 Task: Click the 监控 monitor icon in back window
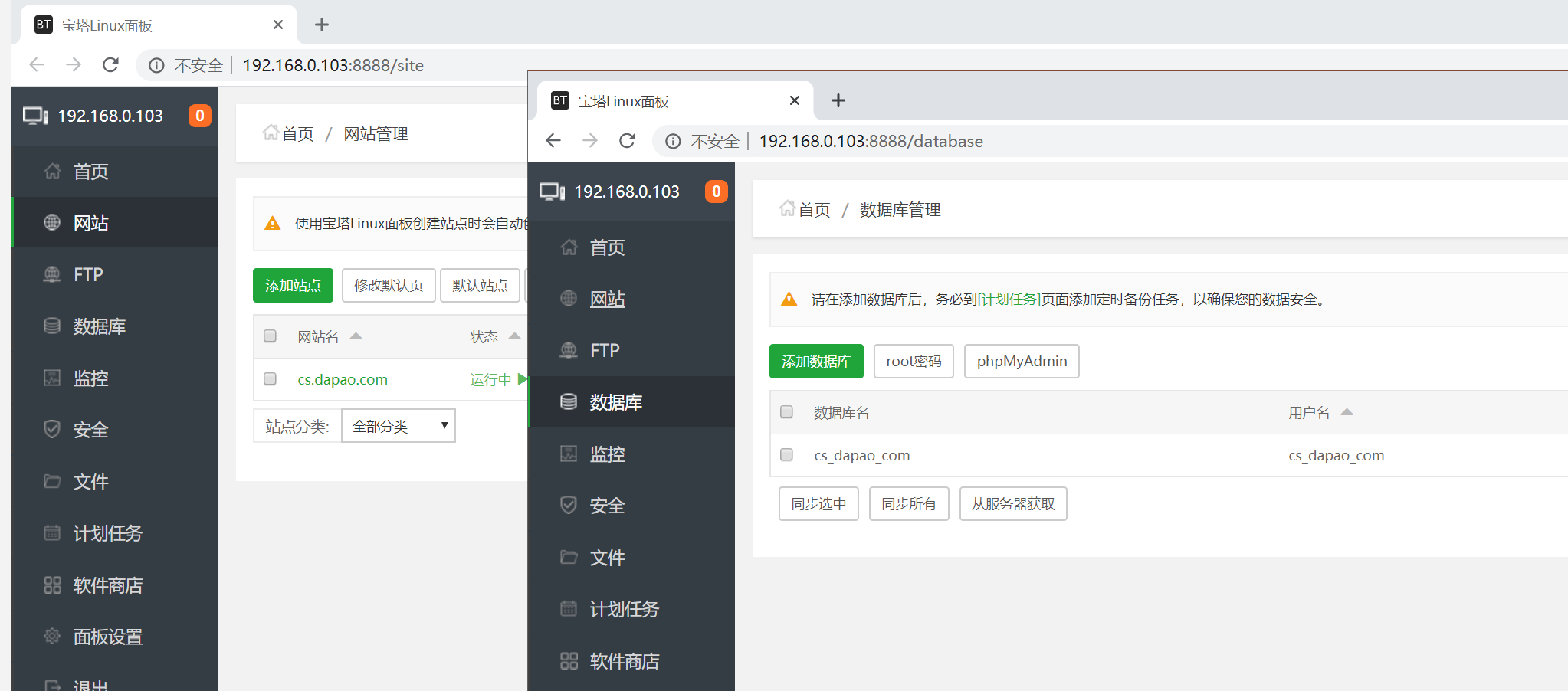click(52, 378)
